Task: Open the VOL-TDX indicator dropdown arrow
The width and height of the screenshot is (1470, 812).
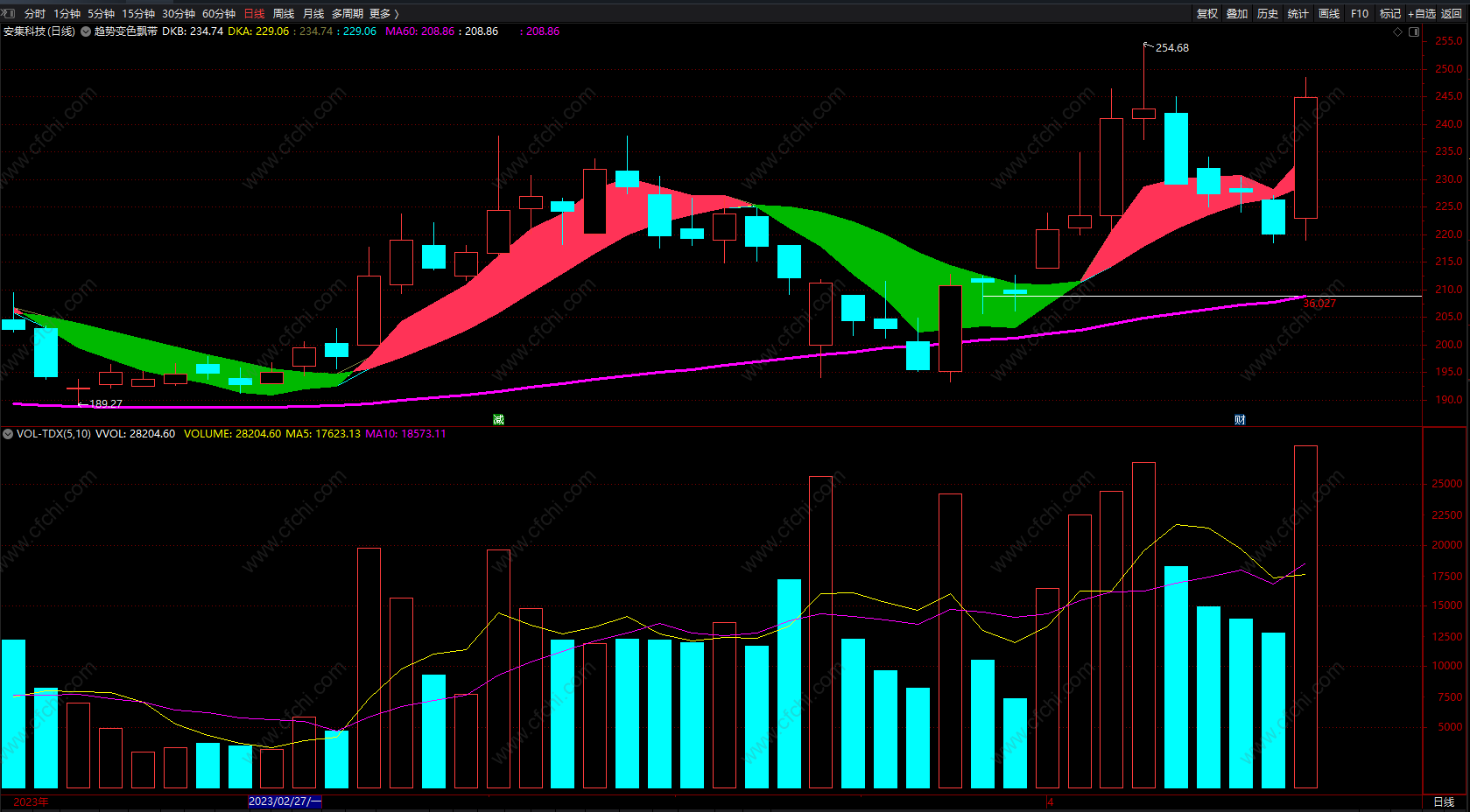Action: tap(8, 434)
